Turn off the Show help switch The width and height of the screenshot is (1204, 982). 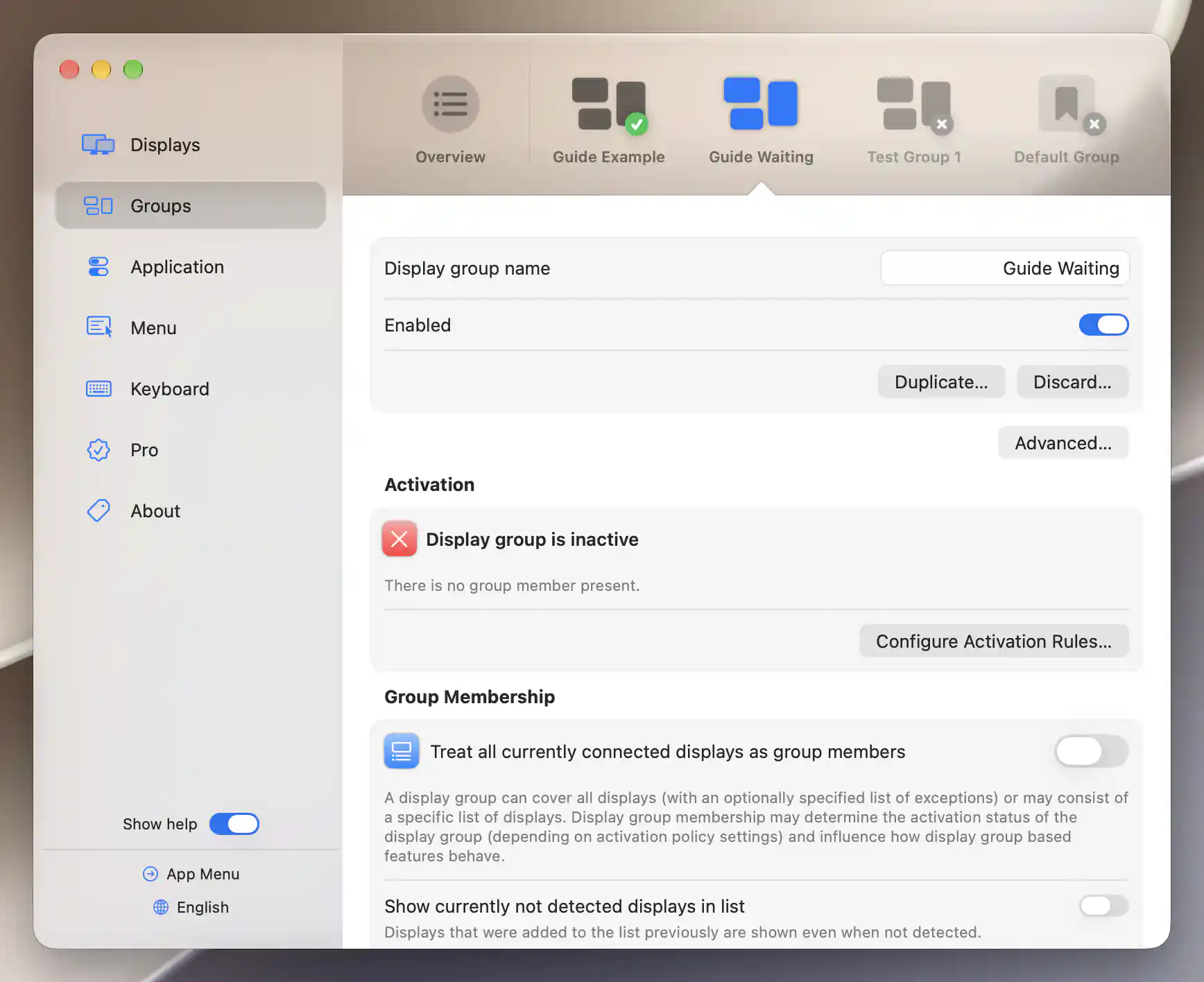[234, 824]
